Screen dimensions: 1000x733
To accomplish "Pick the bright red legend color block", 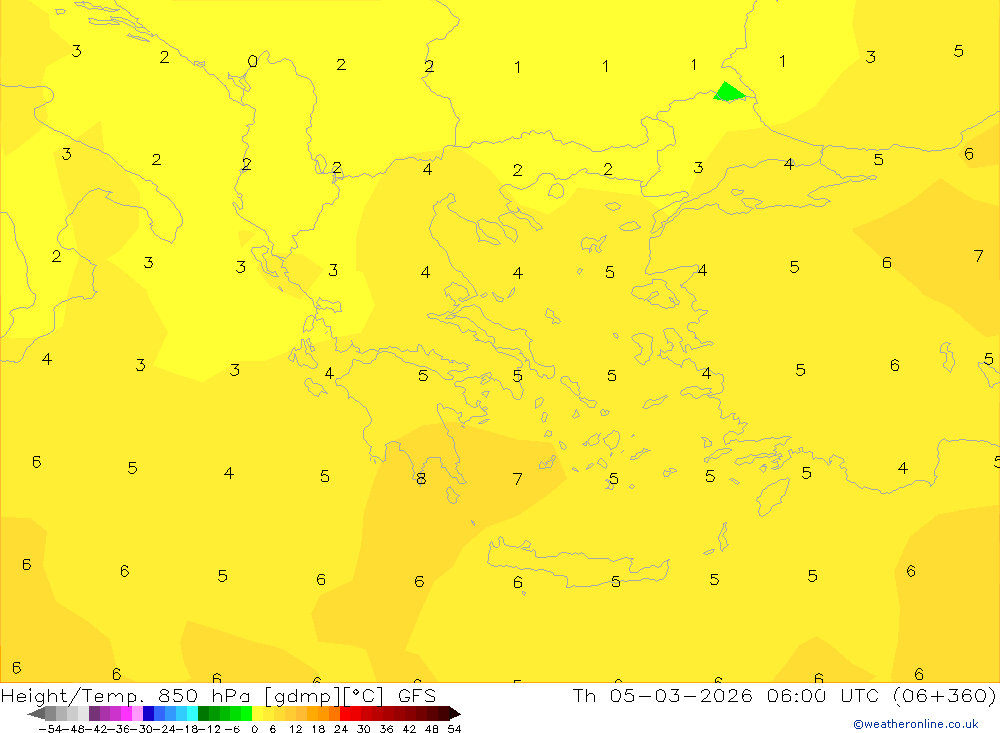I will pyautogui.click(x=345, y=714).
